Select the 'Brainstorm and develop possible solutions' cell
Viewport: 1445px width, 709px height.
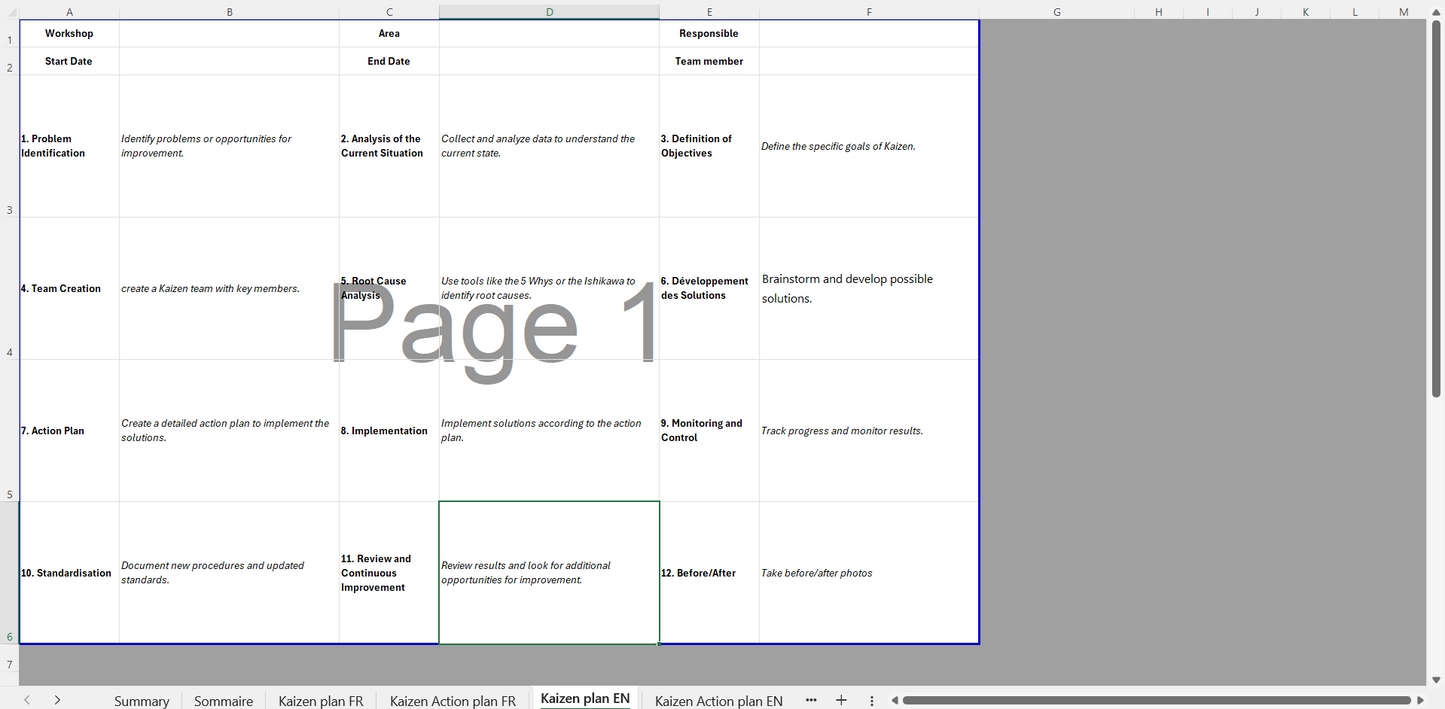868,288
